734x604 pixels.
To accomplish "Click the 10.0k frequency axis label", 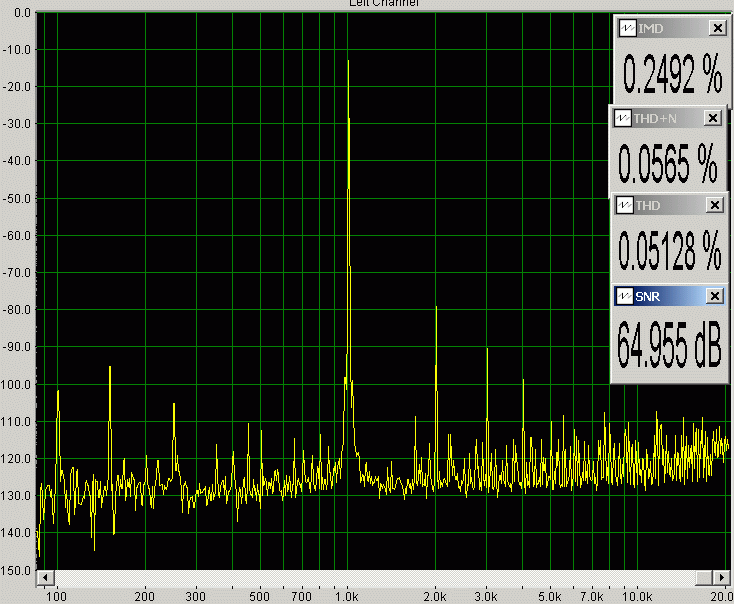I will click(637, 597).
